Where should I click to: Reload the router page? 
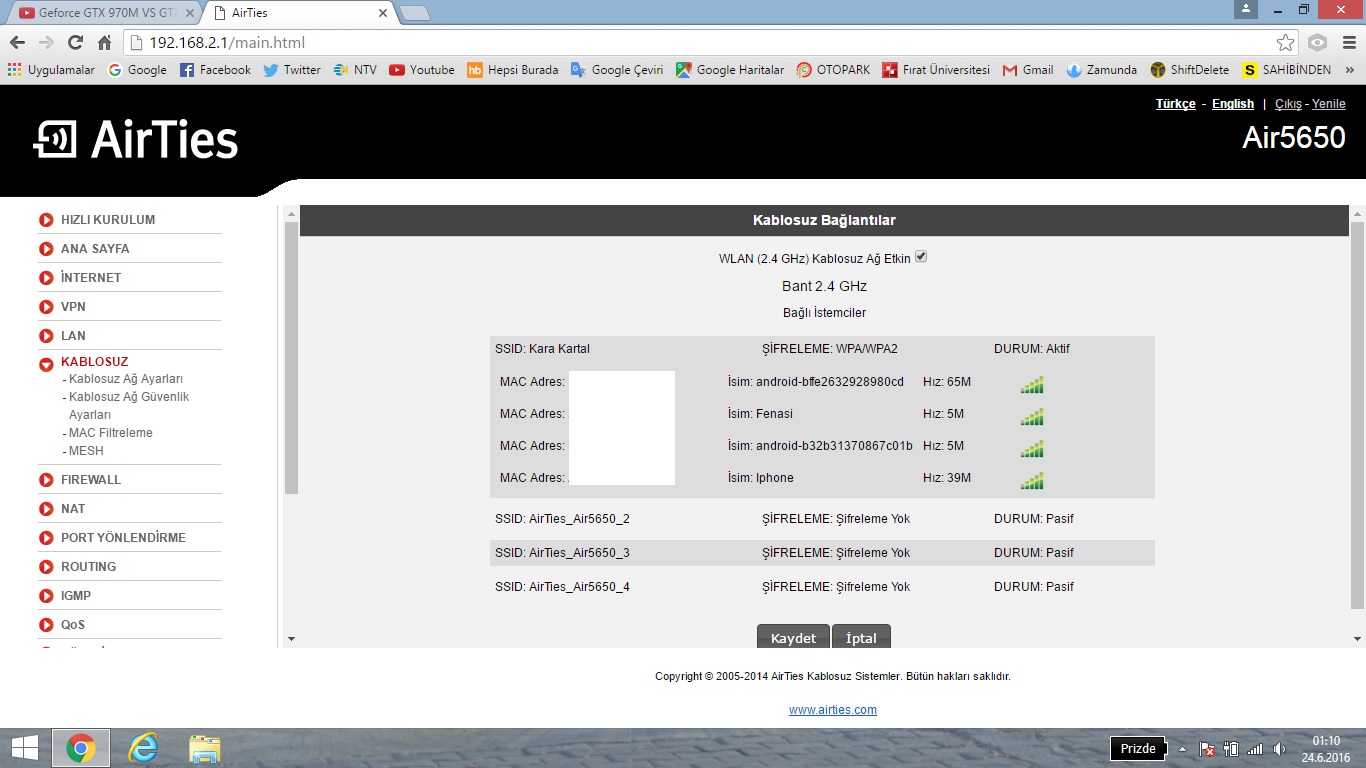click(75, 43)
